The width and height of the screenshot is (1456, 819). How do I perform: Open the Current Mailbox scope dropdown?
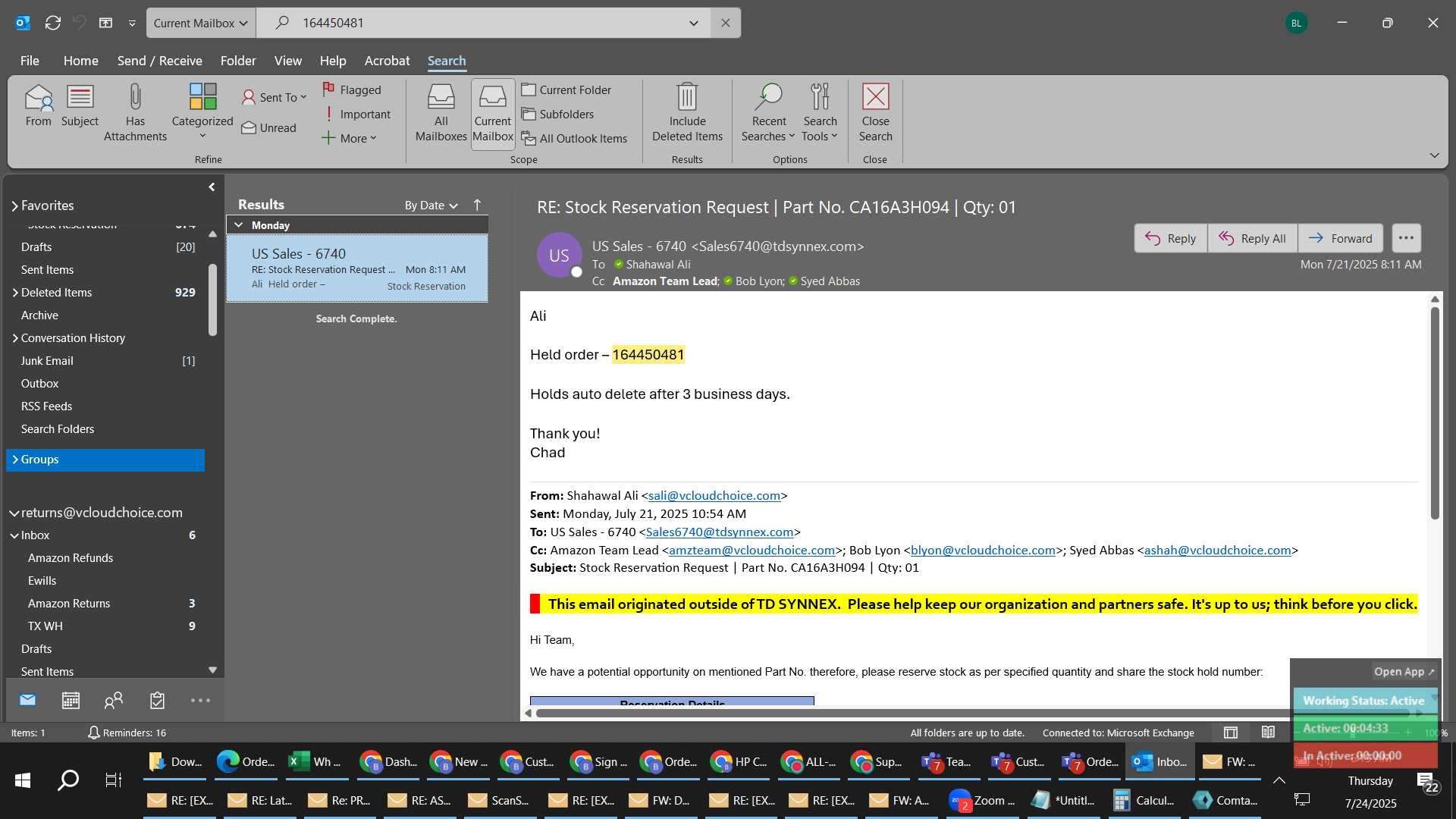click(201, 23)
